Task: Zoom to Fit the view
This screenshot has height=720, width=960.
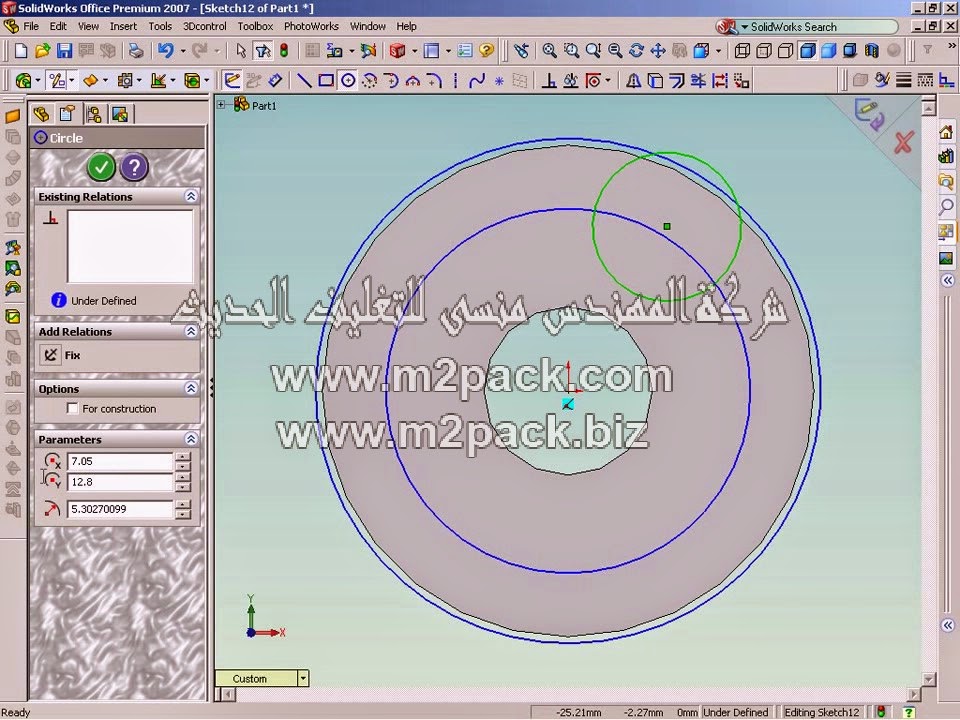Action: [549, 51]
